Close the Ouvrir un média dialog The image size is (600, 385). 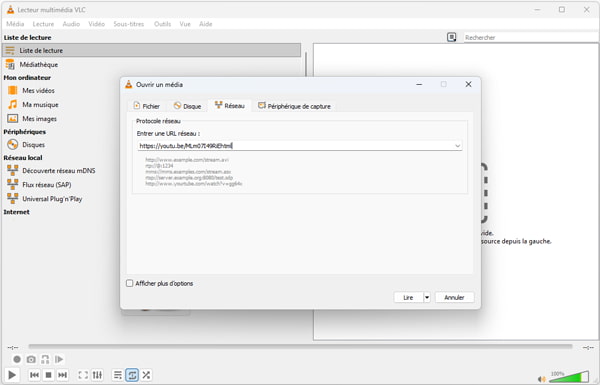click(468, 84)
